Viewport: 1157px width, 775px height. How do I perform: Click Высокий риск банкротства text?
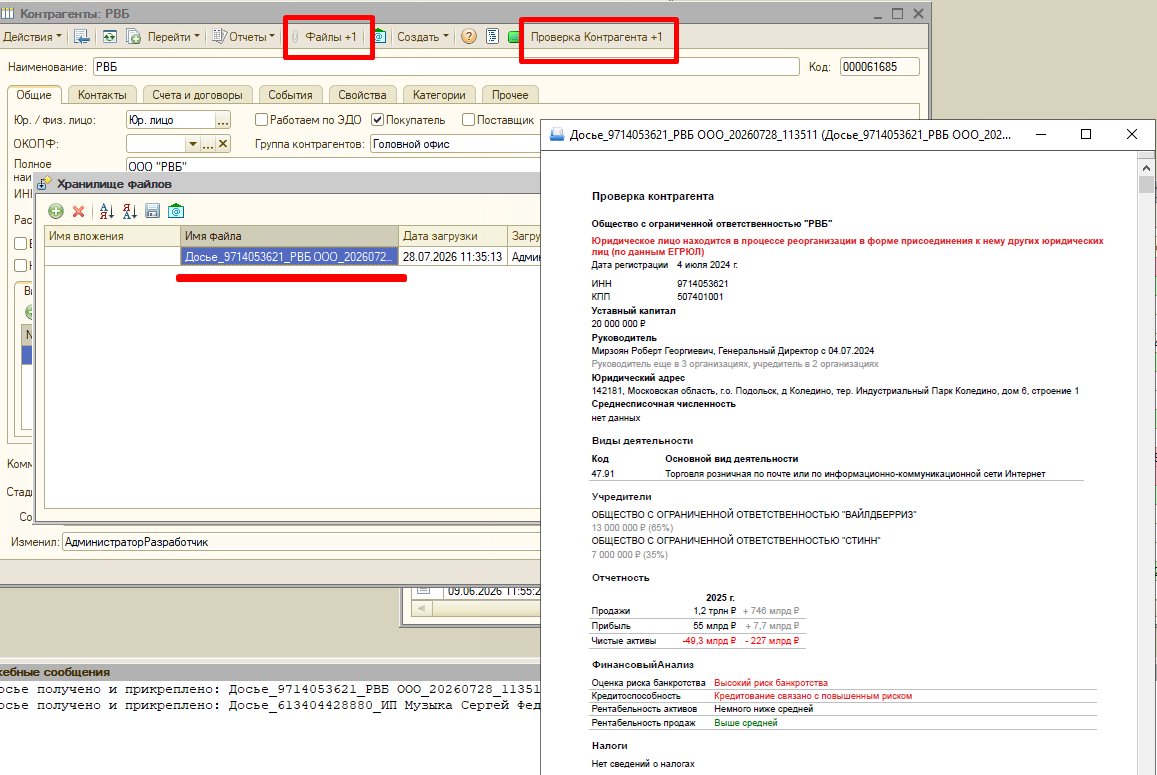point(770,683)
